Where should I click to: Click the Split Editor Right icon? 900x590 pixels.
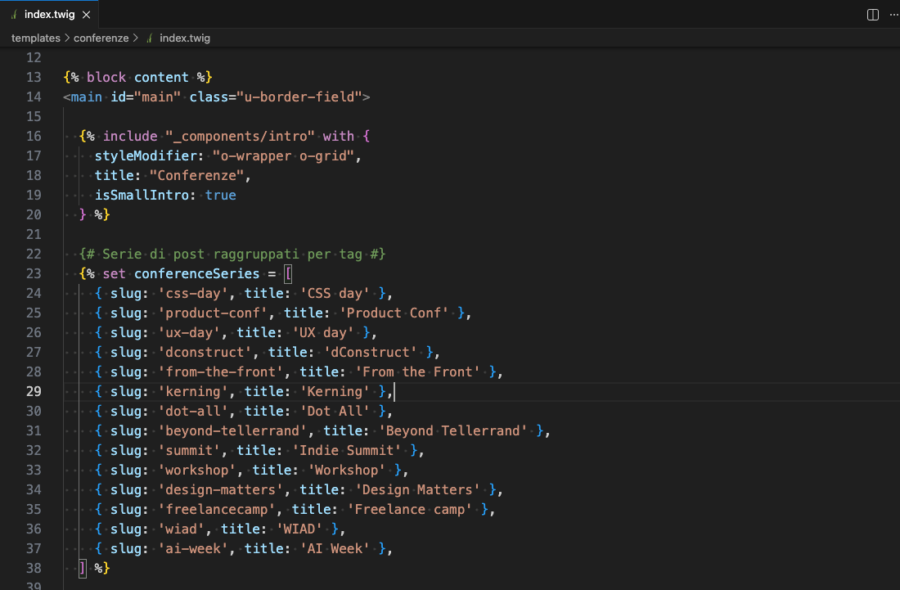pos(872,15)
